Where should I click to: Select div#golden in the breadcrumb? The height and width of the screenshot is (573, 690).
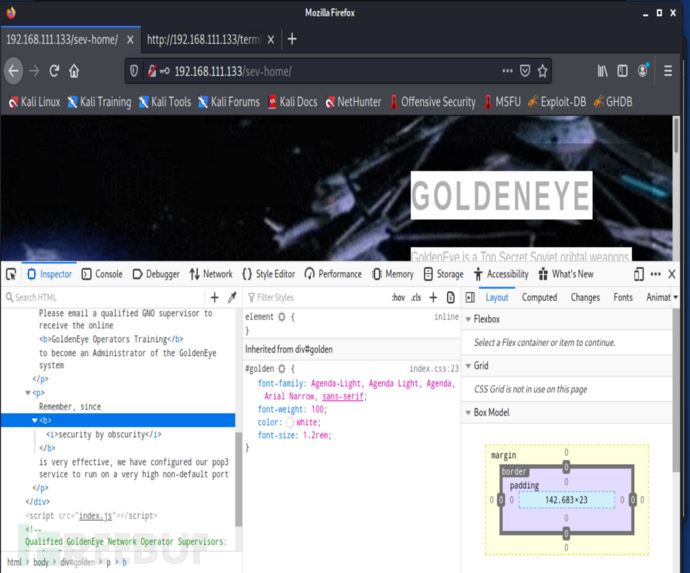click(77, 562)
